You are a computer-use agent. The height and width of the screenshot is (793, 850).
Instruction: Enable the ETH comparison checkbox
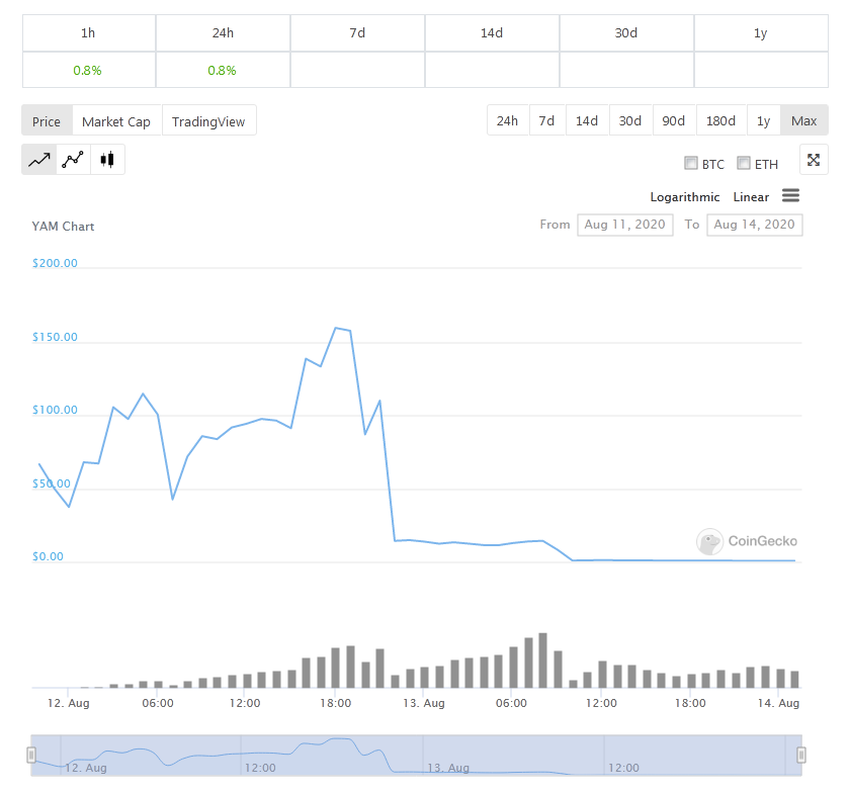(743, 163)
